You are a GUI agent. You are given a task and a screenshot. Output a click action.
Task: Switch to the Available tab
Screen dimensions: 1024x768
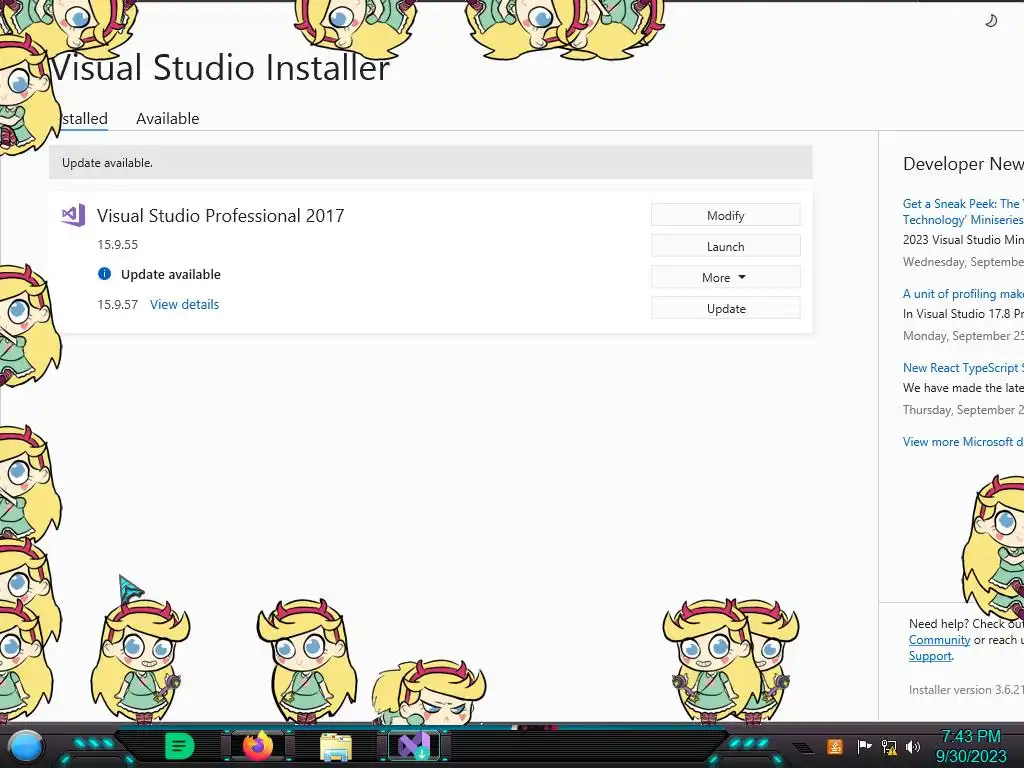(168, 118)
